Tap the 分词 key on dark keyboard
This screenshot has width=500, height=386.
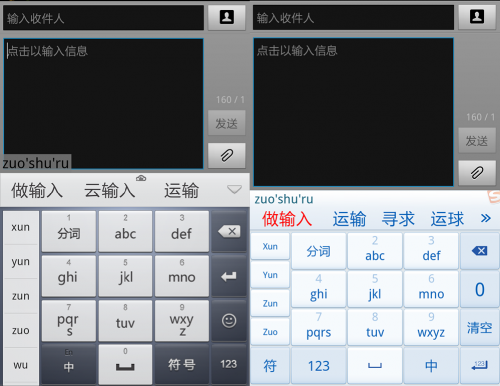(69, 231)
